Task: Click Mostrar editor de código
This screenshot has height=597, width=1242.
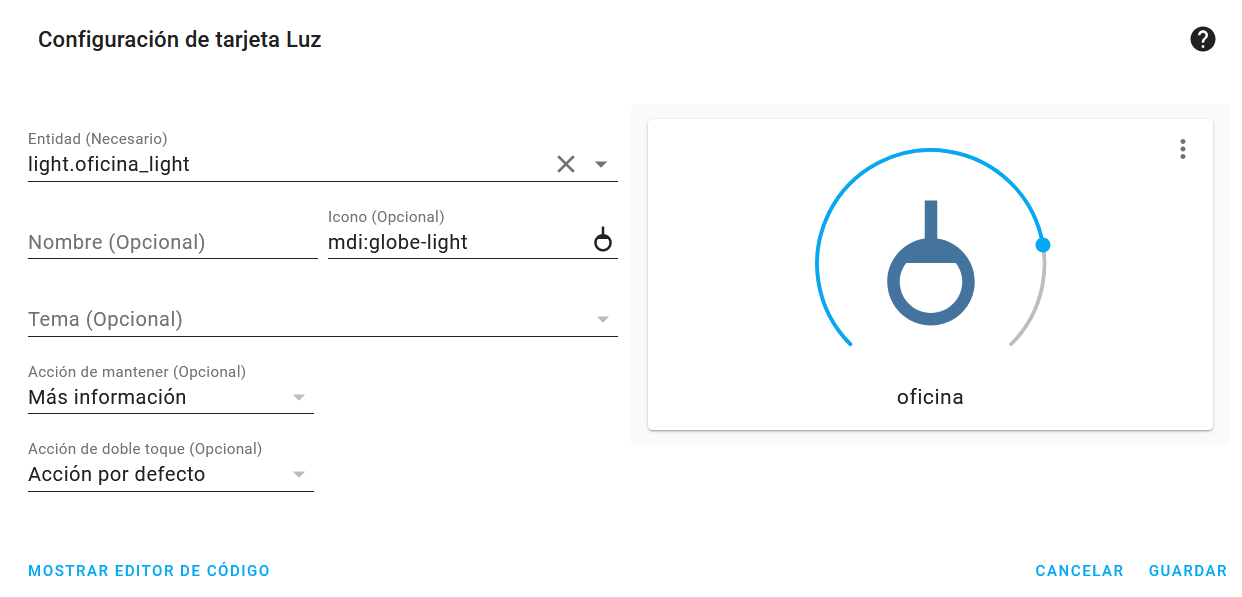Action: point(149,571)
